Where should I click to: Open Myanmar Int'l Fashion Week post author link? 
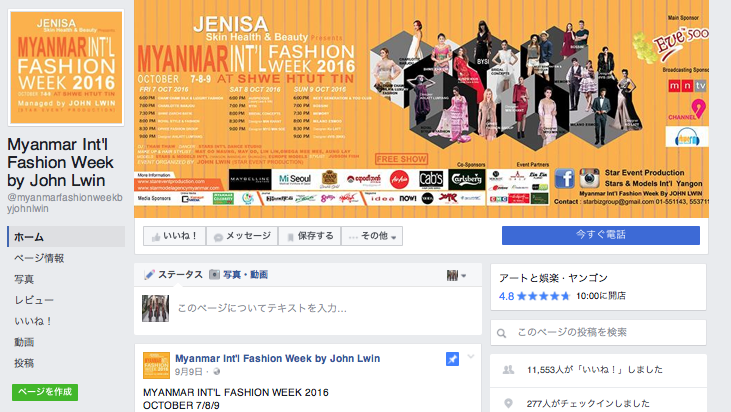277,358
